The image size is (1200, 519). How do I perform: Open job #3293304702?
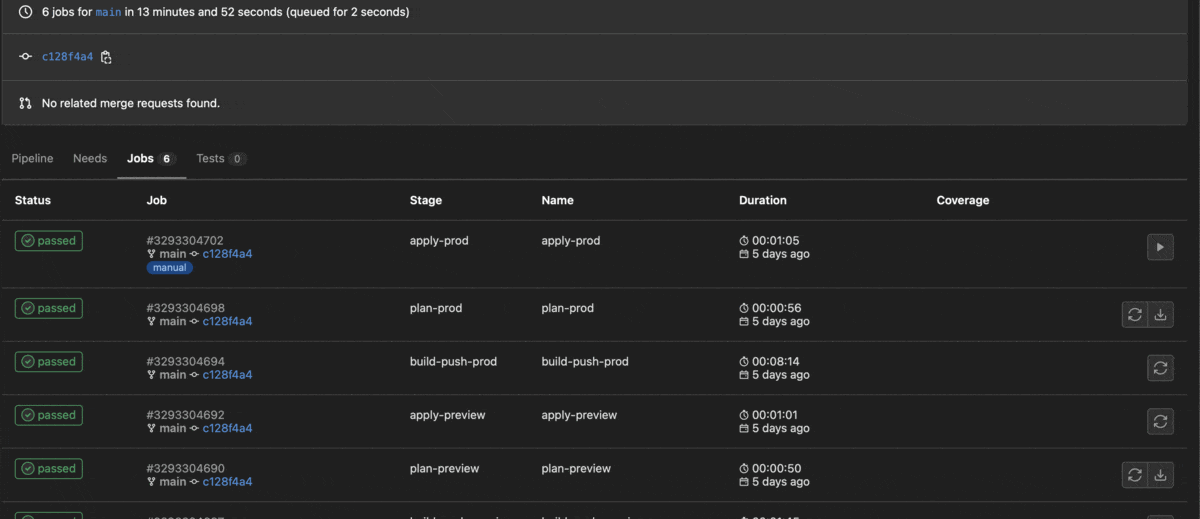point(185,240)
